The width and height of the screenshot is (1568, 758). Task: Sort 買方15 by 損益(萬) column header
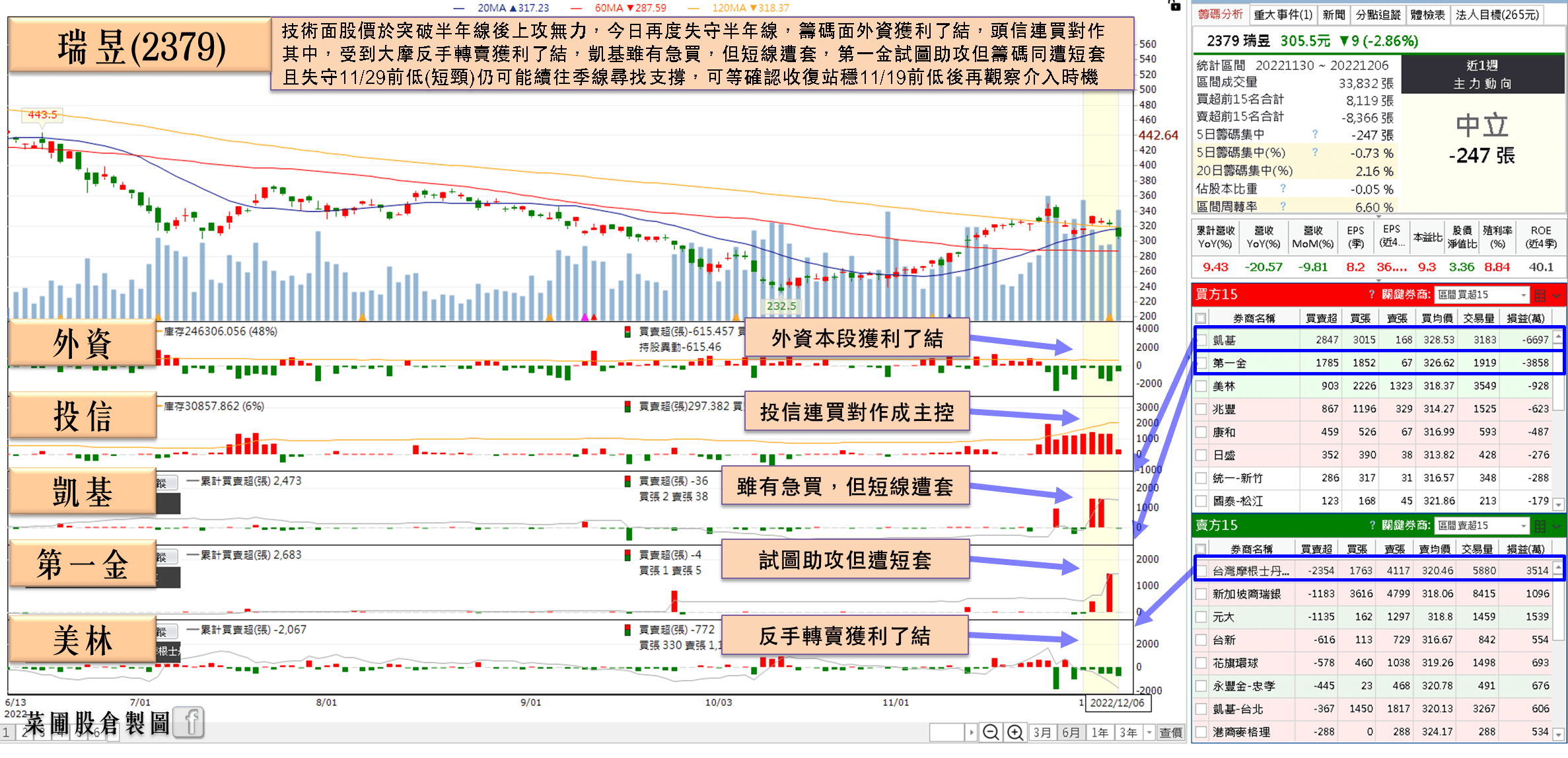tap(1525, 319)
